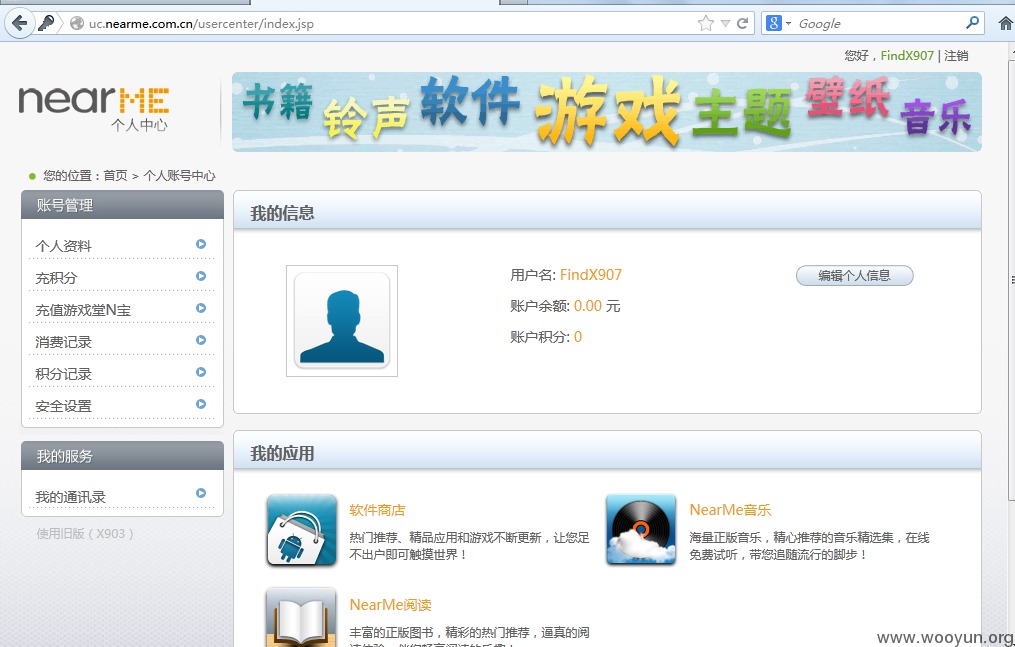Open the 软件商店 app icon

302,531
